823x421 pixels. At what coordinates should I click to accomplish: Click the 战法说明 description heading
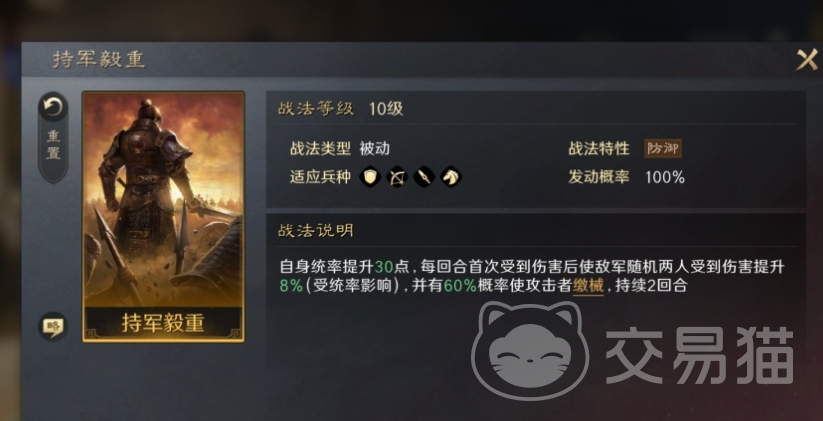pyautogui.click(x=315, y=231)
